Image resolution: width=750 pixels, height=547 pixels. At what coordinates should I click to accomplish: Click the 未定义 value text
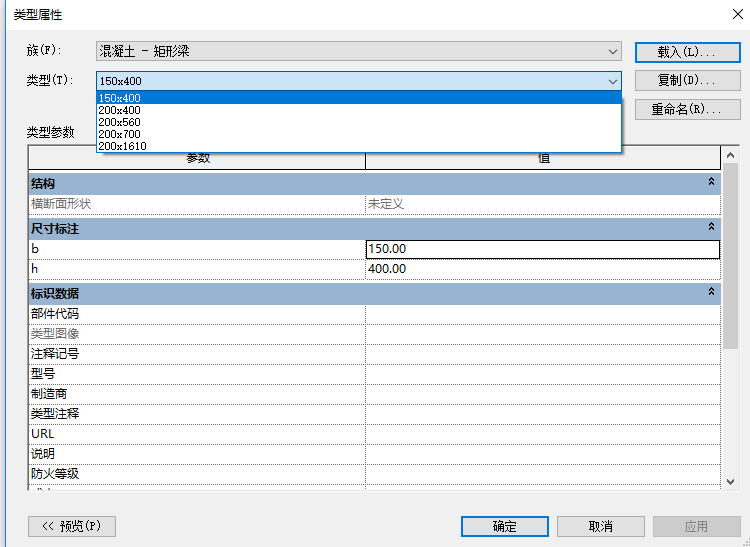[386, 204]
